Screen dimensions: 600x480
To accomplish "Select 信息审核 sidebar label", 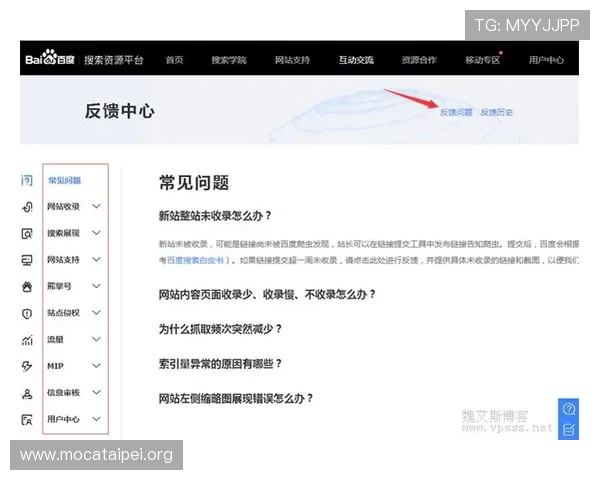I will [x=63, y=393].
